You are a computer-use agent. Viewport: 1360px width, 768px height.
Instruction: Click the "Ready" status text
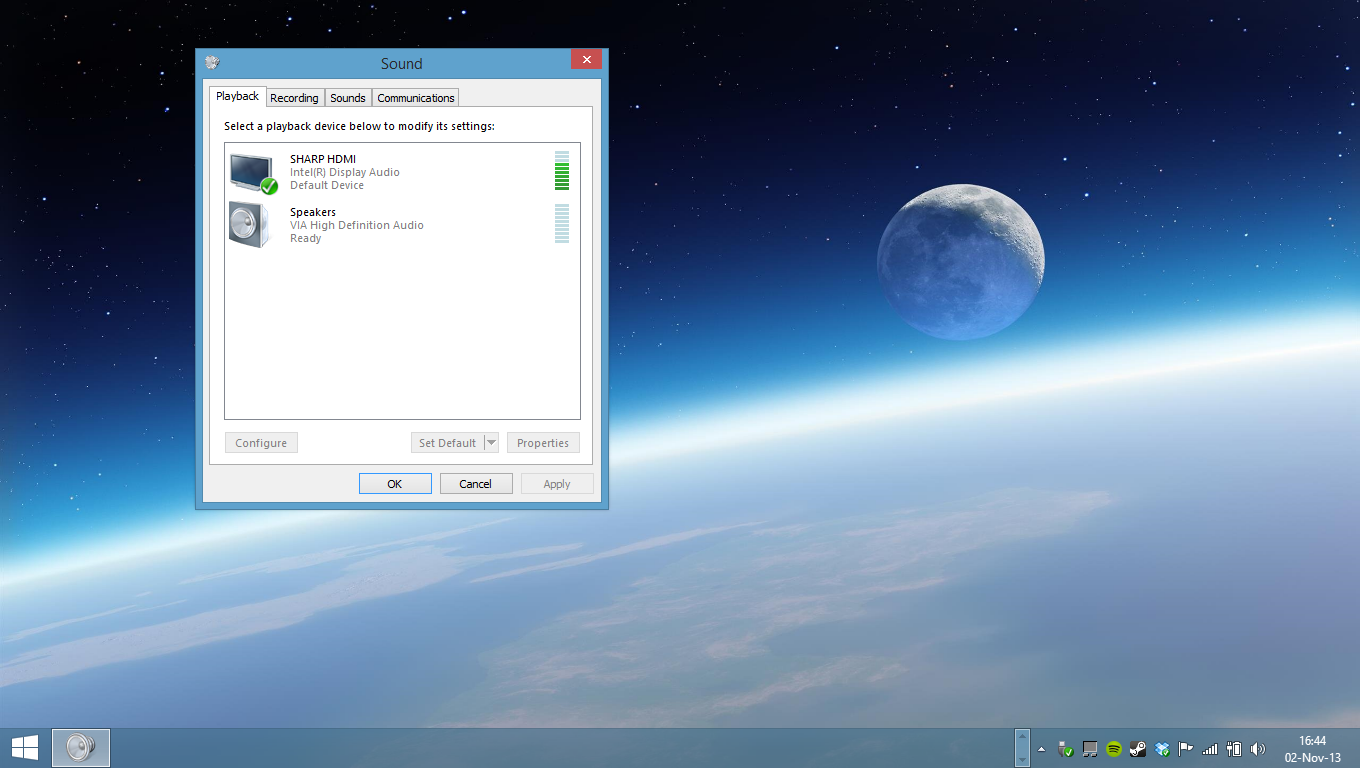tap(306, 238)
